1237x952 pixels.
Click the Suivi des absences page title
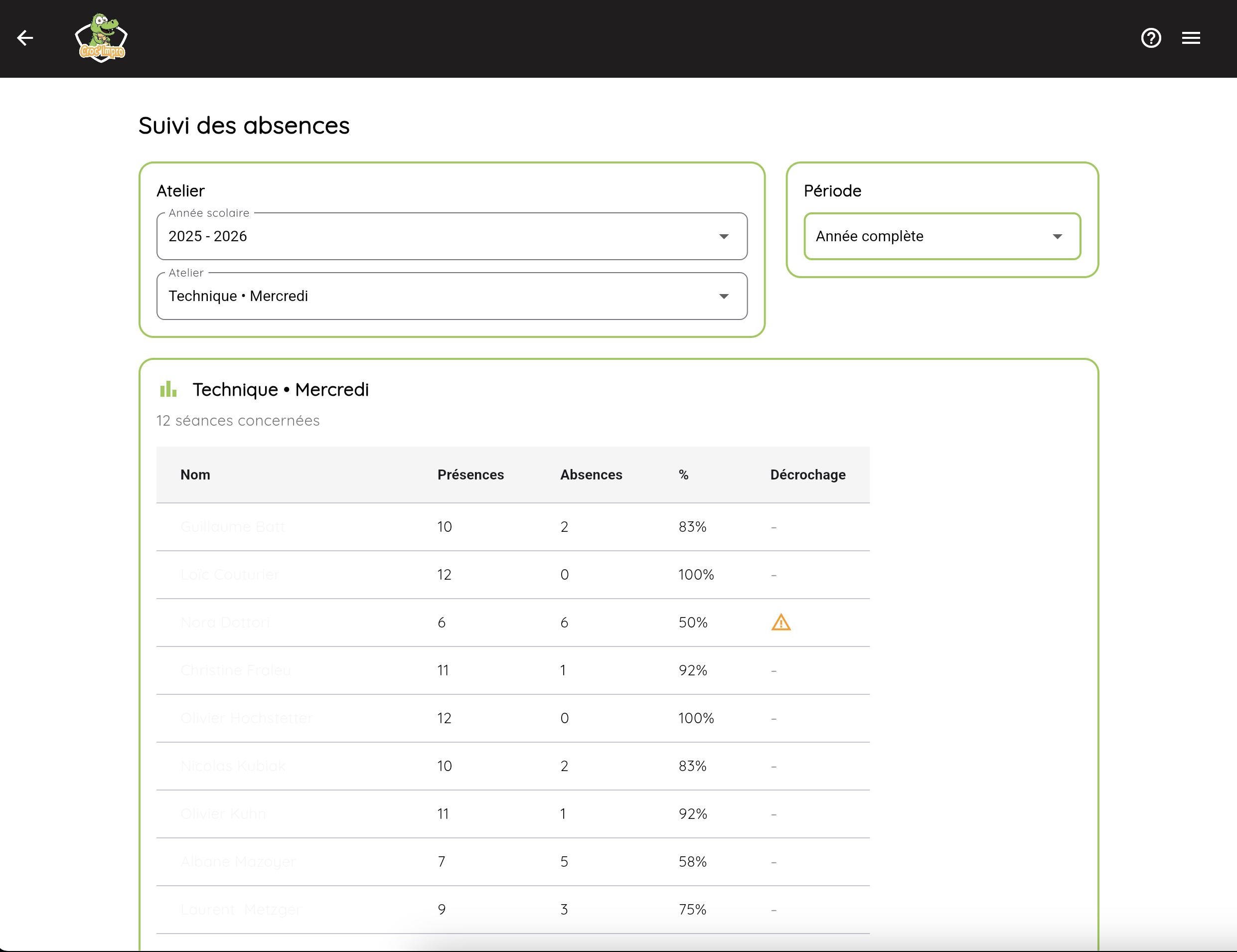click(x=244, y=126)
